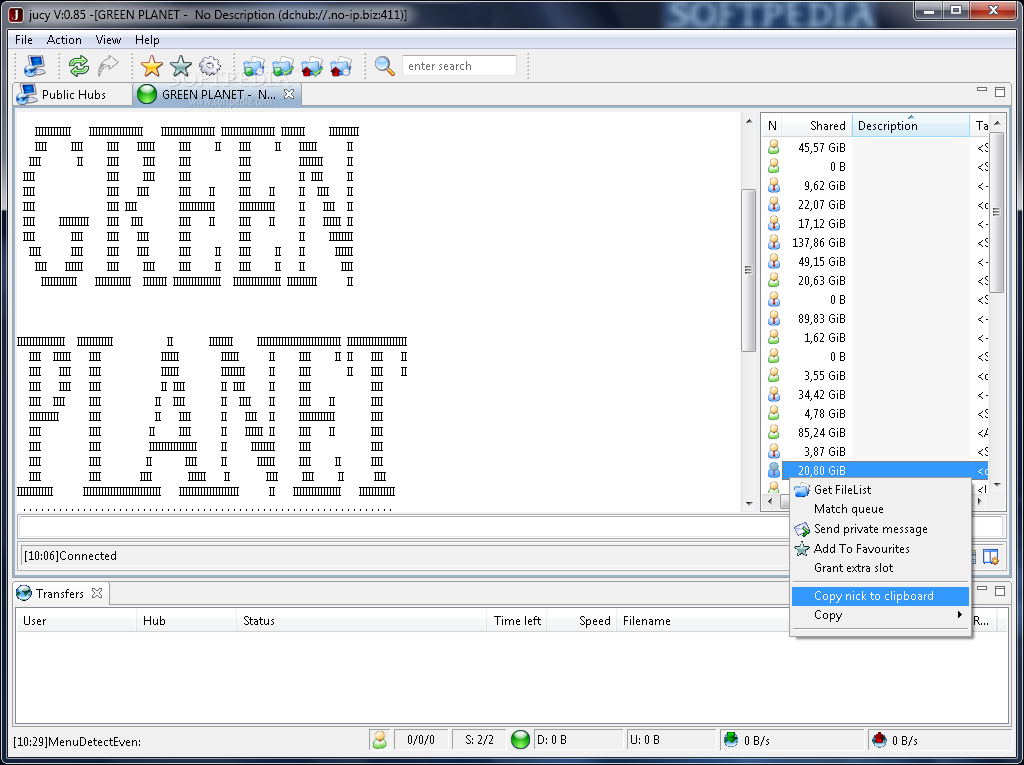Sort transfers by Filename column
This screenshot has height=765, width=1024.
[703, 621]
